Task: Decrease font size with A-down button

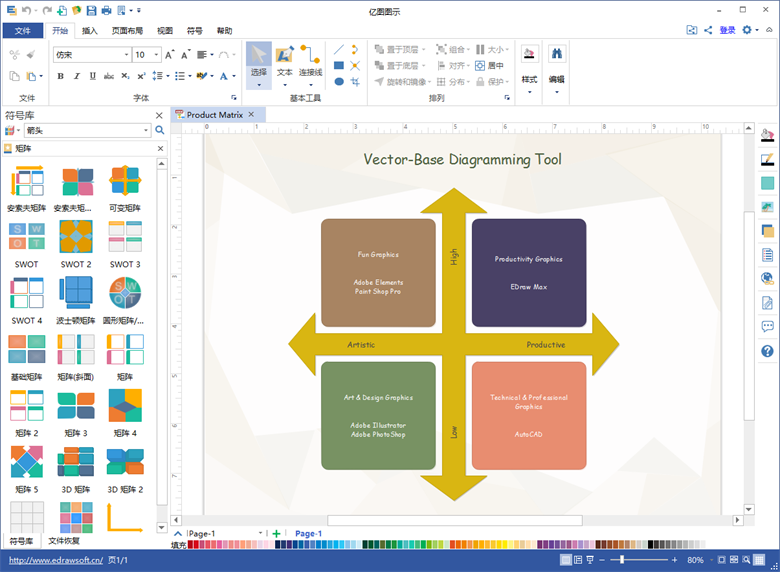Action: tap(186, 55)
